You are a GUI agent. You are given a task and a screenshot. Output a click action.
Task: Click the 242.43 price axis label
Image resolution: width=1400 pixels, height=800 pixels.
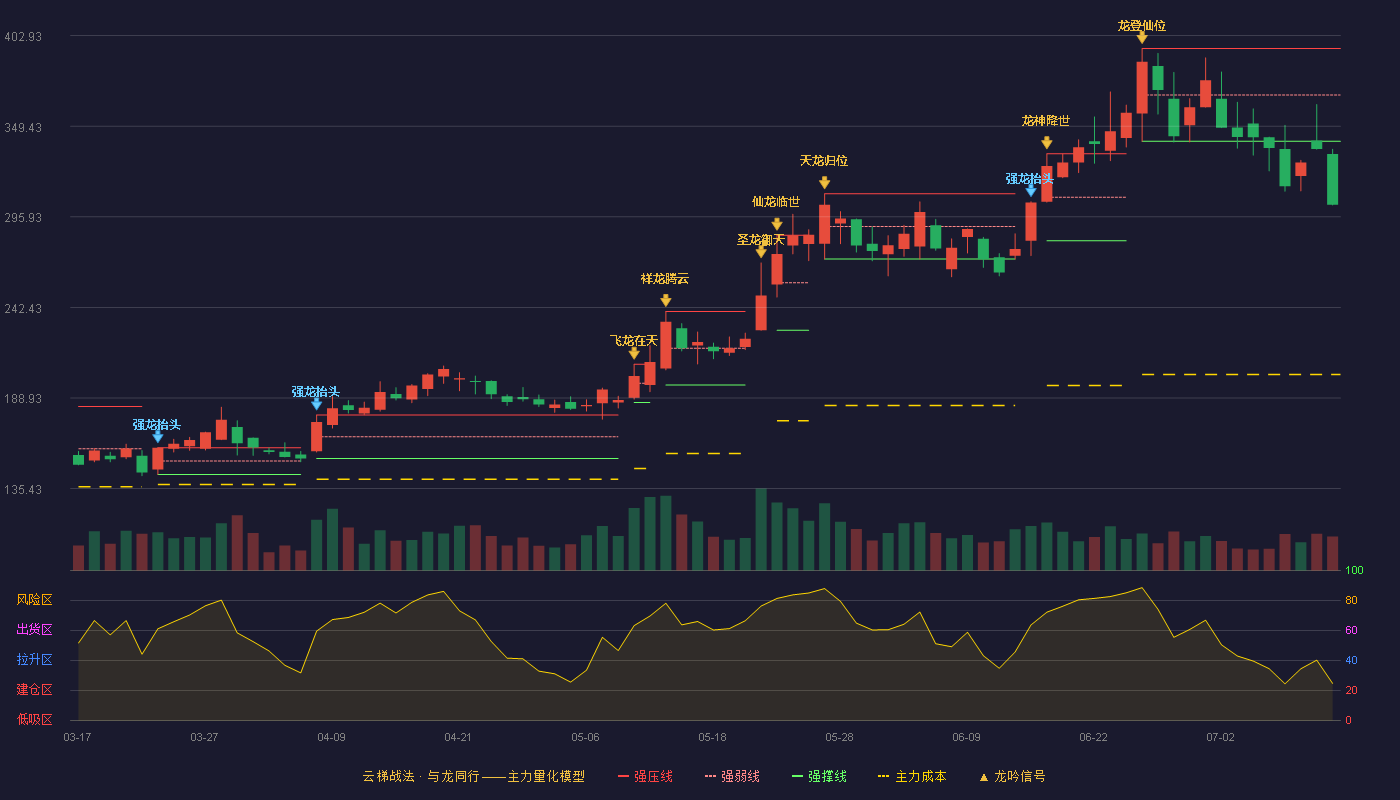(x=23, y=308)
